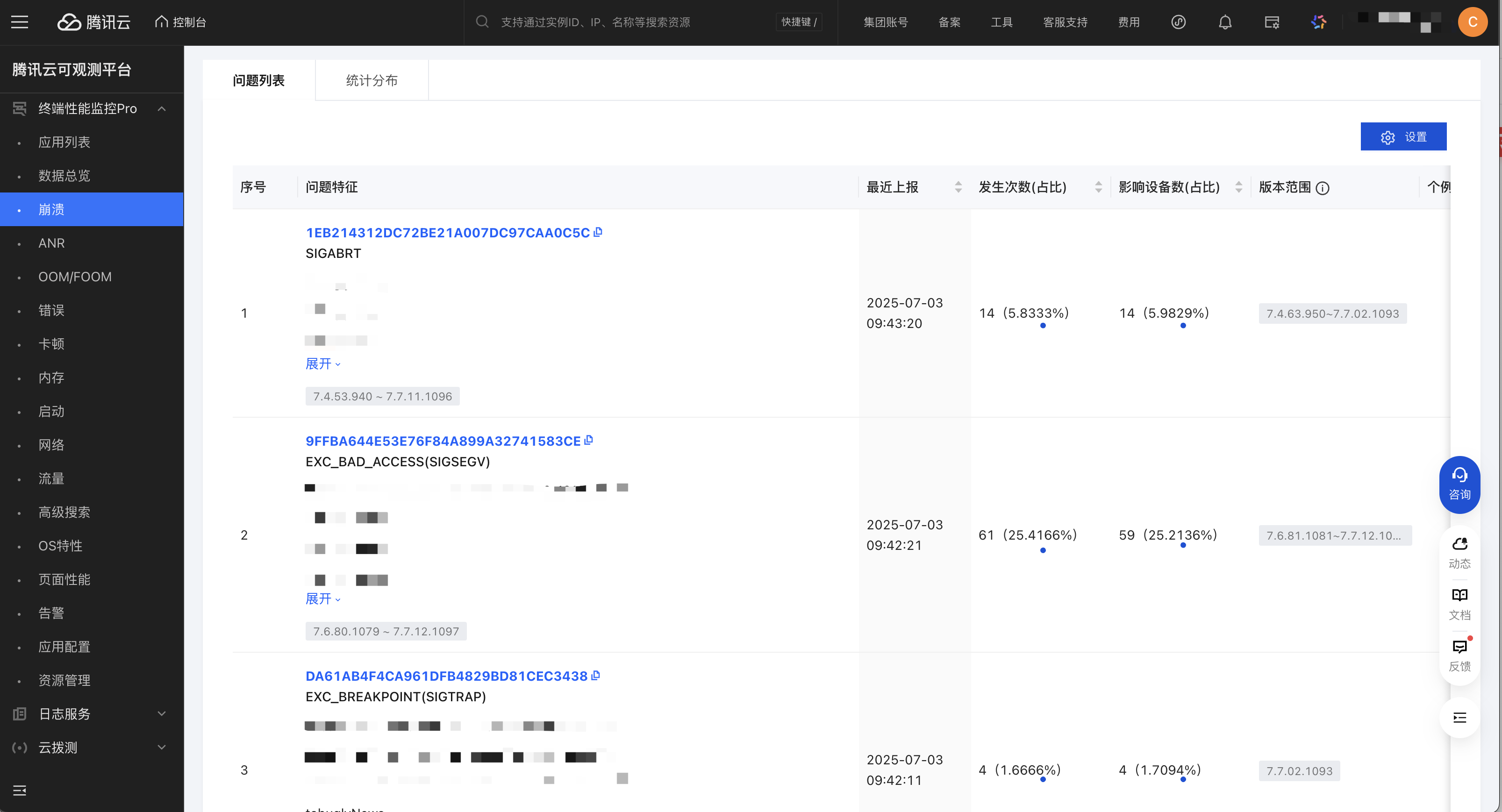This screenshot has height=812, width=1502.
Task: Expand the SIGABRT issue stack with 展开
Action: pyautogui.click(x=323, y=364)
